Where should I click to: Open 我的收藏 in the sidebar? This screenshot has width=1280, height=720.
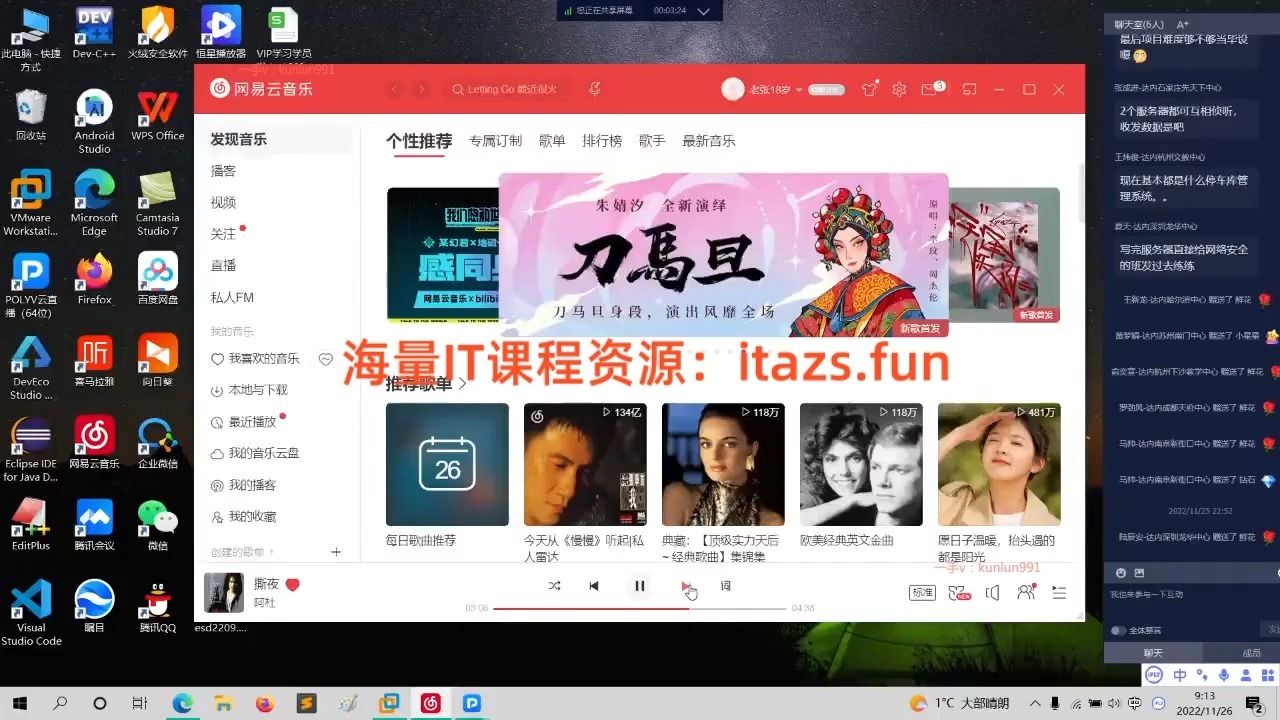tap(252, 516)
